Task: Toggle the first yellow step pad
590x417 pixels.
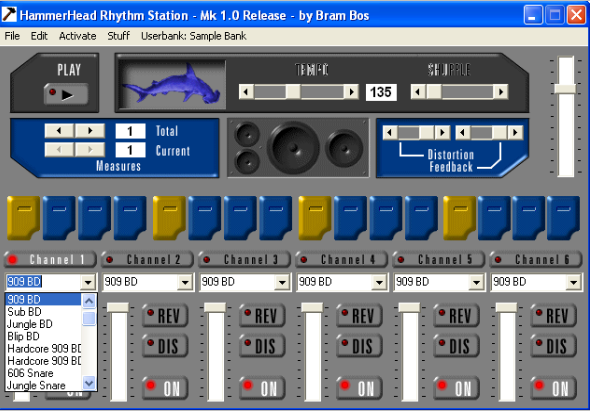Action: click(x=23, y=218)
